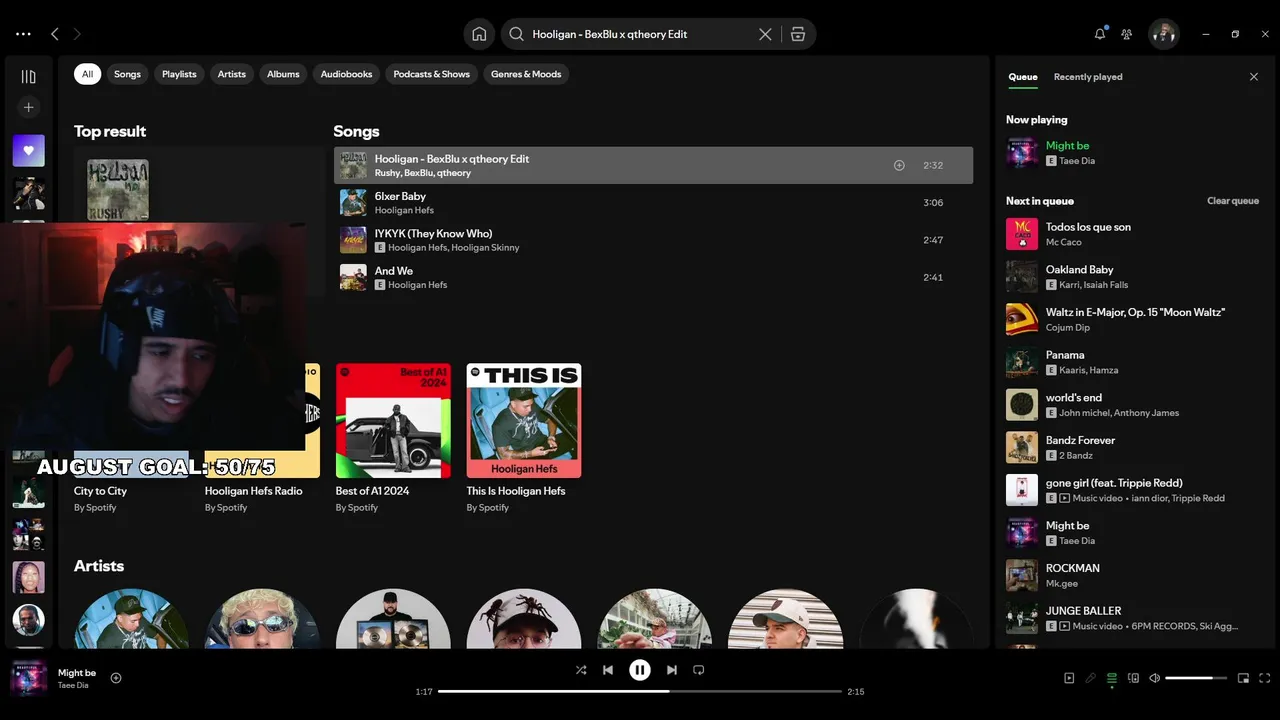This screenshot has width=1280, height=720.
Task: Filter results by Playlists
Action: click(x=179, y=74)
